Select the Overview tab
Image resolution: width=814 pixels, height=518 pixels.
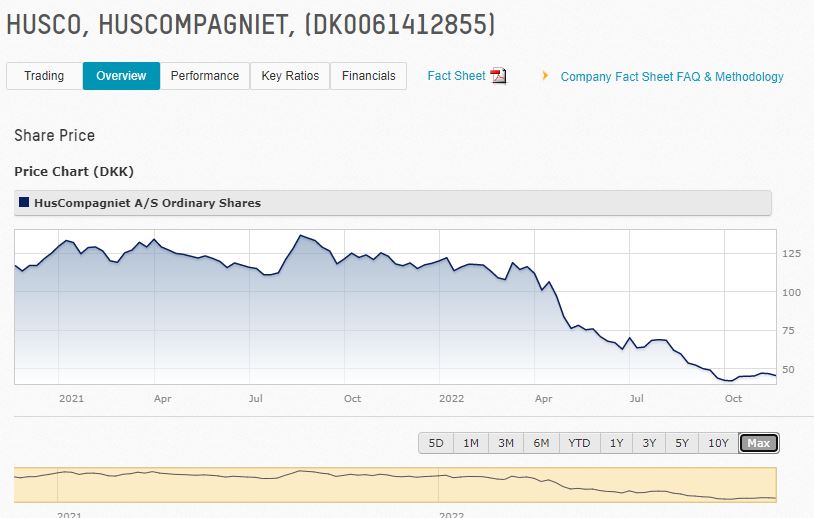coord(121,76)
